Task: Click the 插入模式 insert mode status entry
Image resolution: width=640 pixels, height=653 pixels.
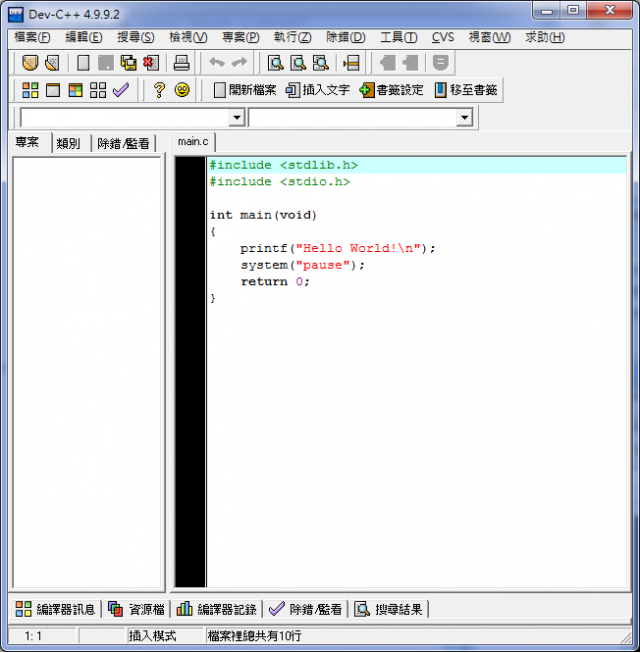Action: [x=152, y=636]
